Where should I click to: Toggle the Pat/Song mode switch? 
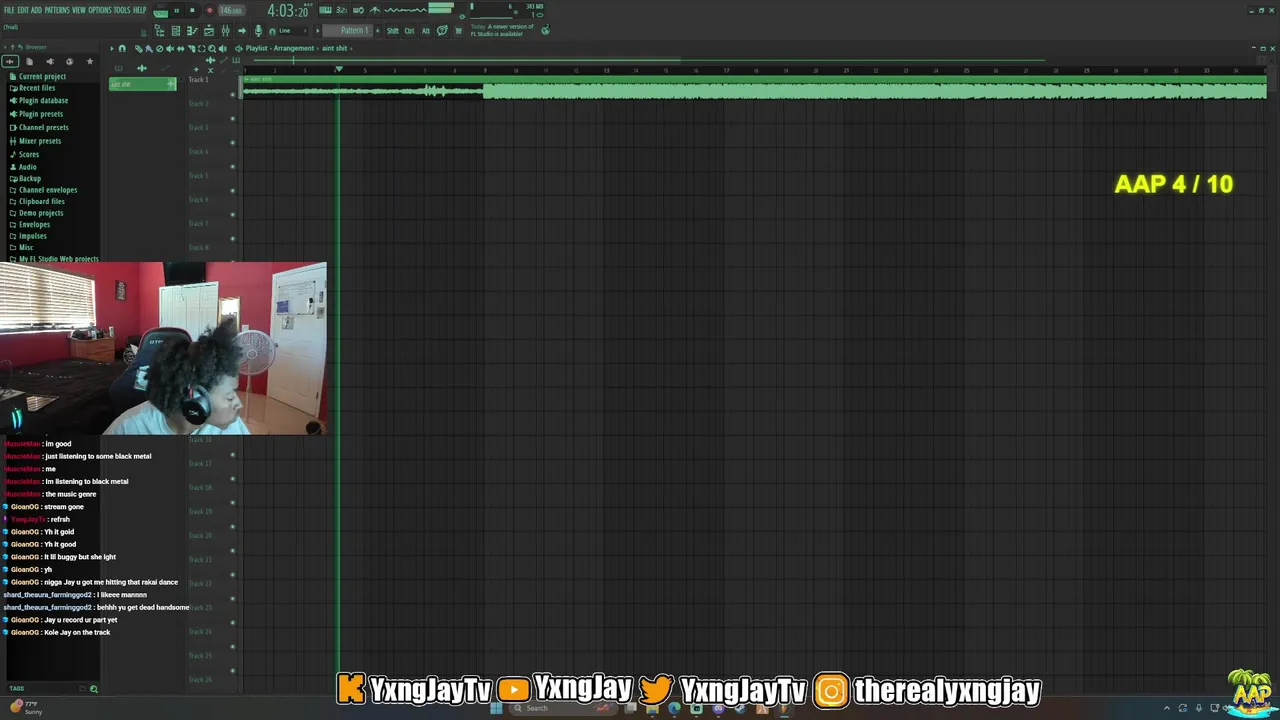(160, 11)
